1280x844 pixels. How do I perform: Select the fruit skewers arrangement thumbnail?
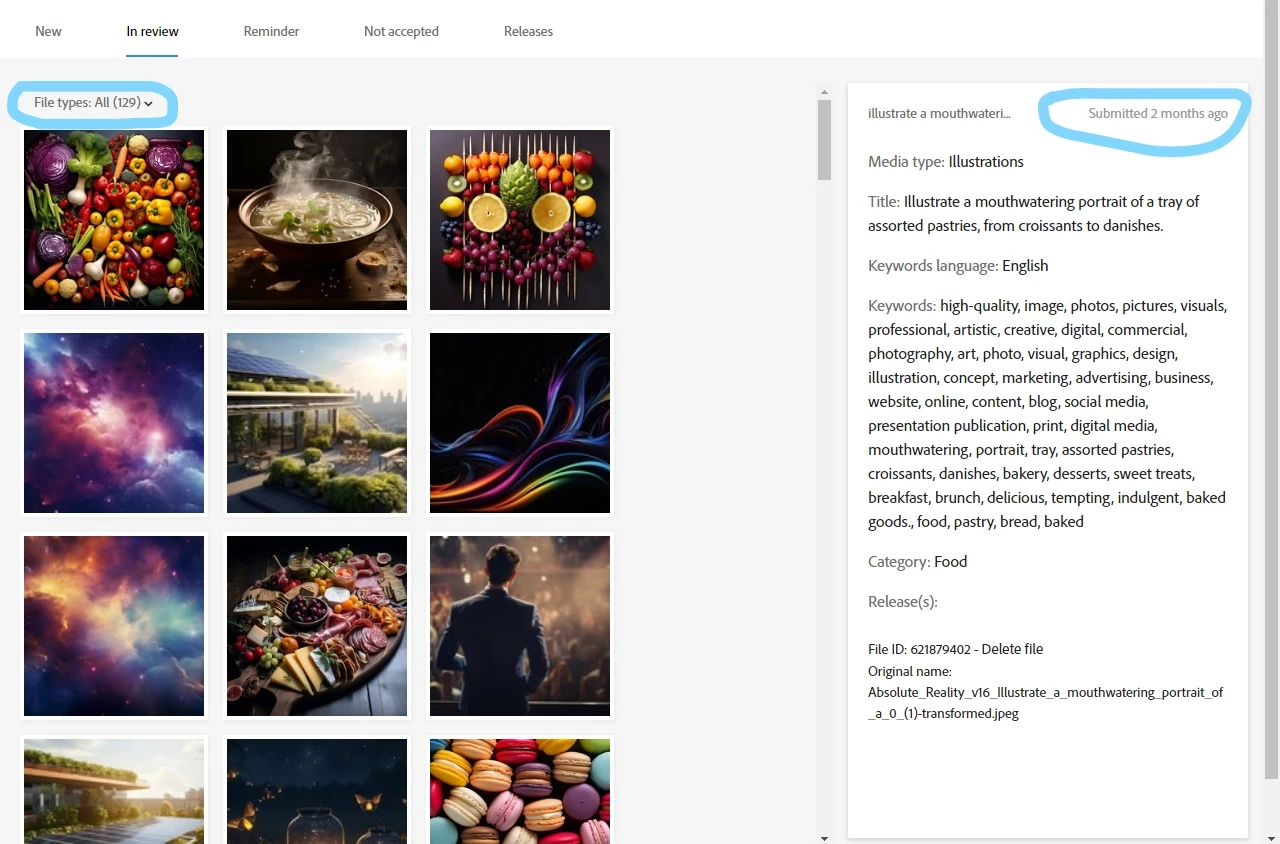520,220
